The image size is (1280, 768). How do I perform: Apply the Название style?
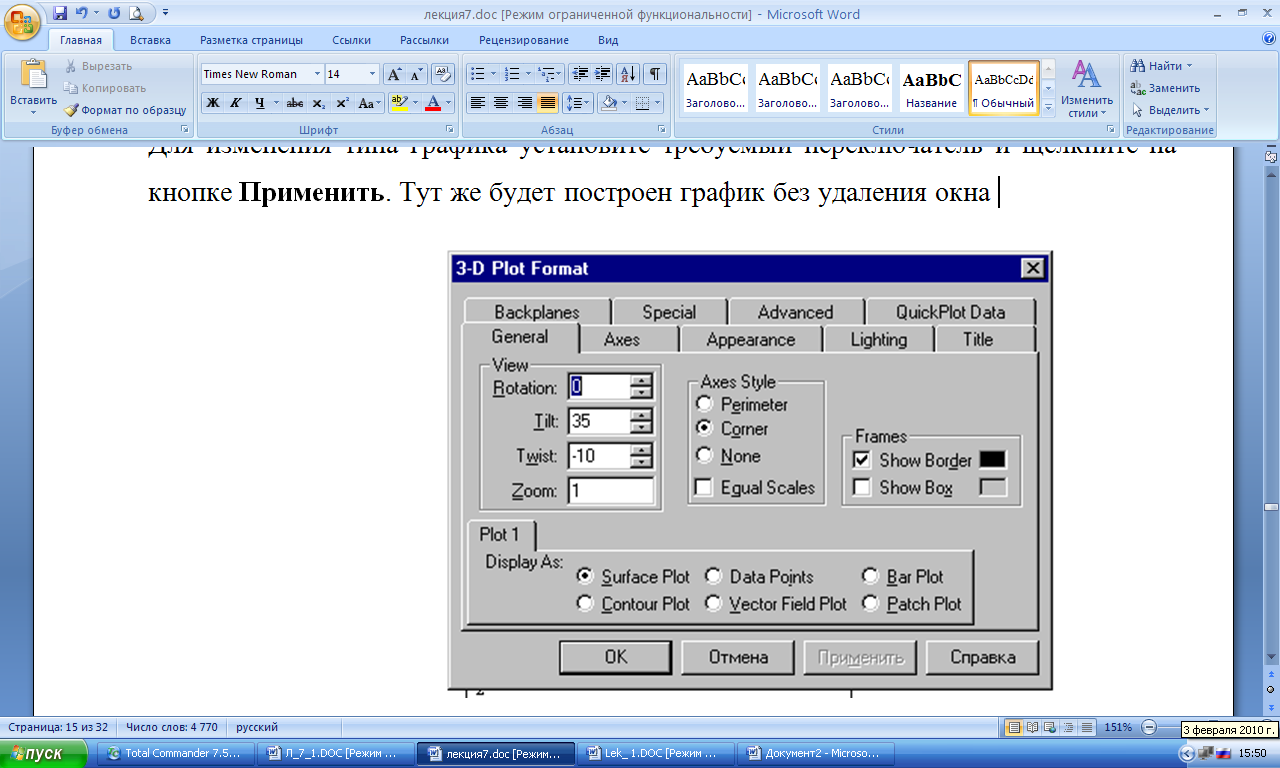(931, 88)
